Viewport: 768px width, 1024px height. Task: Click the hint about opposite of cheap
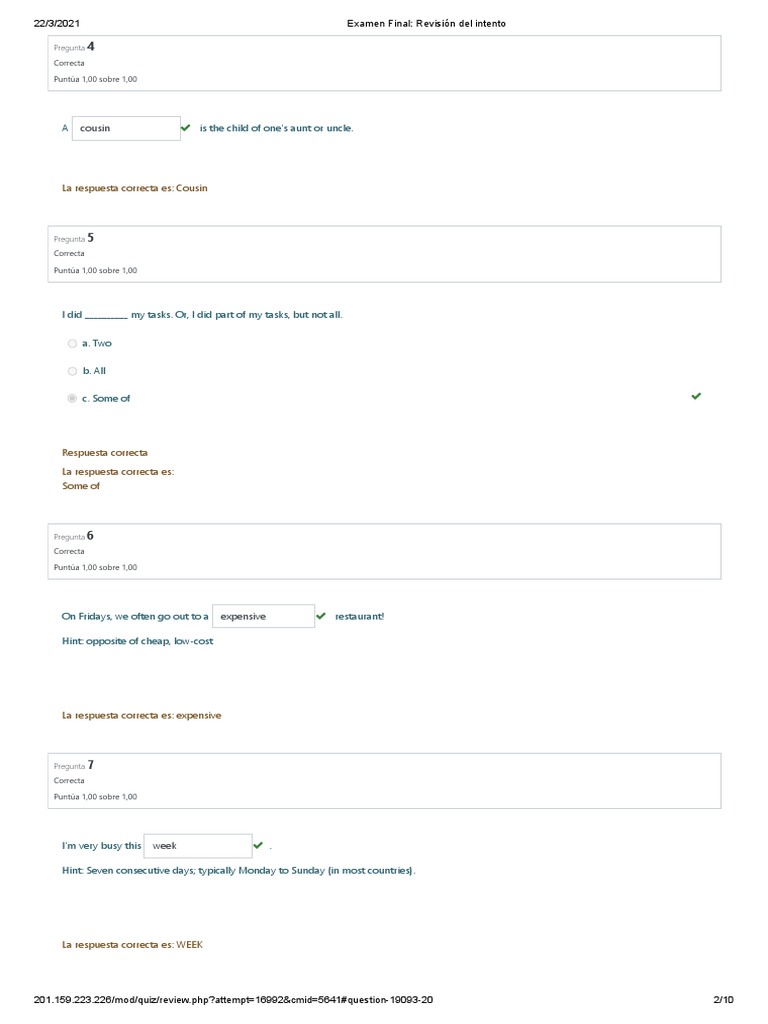[137, 641]
